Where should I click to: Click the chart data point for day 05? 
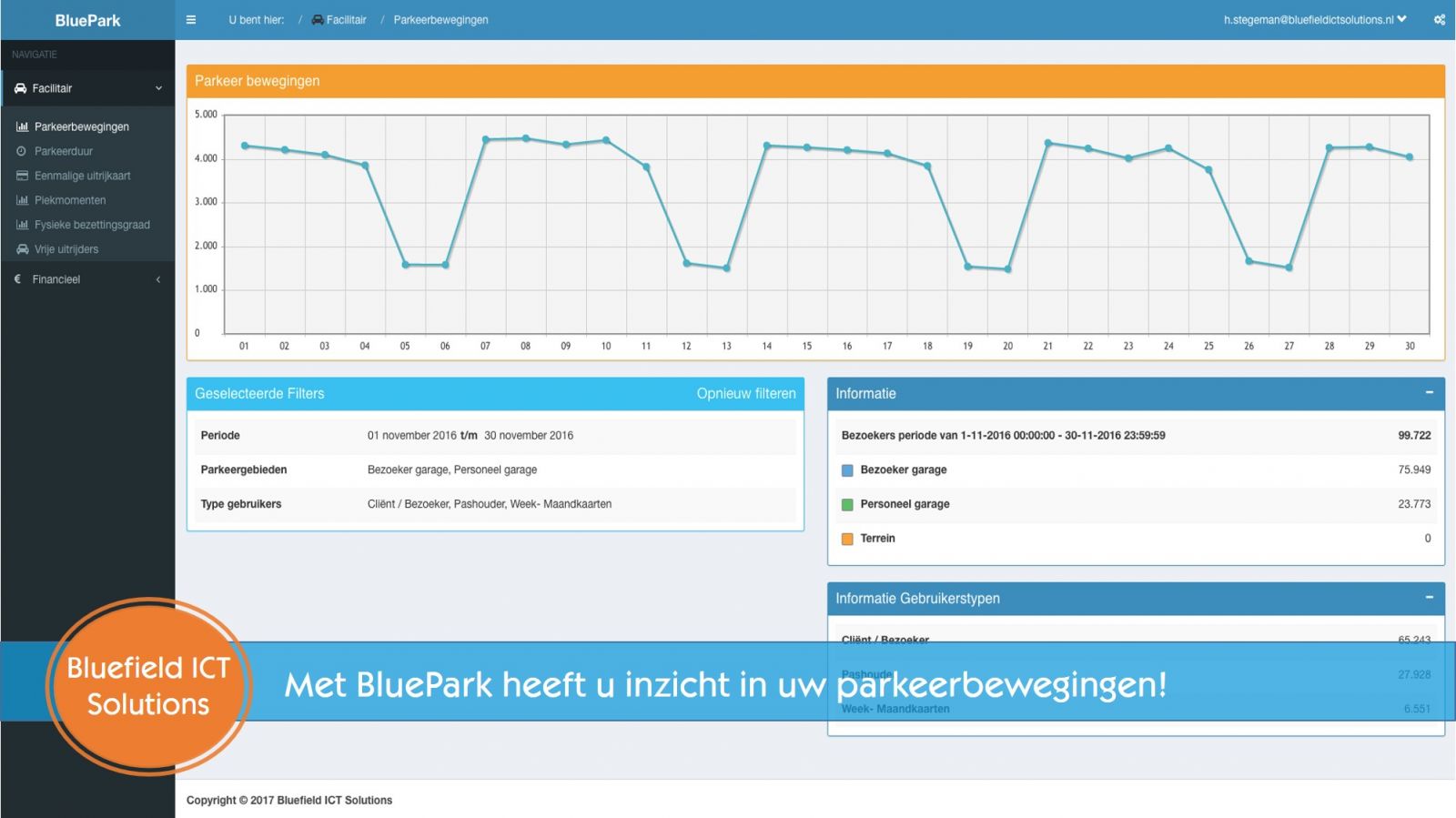(405, 265)
